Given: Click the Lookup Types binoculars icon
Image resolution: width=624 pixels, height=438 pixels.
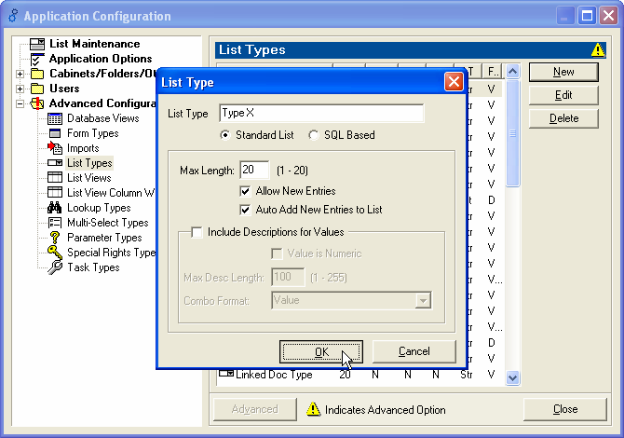Looking at the screenshot, I should tap(55, 208).
